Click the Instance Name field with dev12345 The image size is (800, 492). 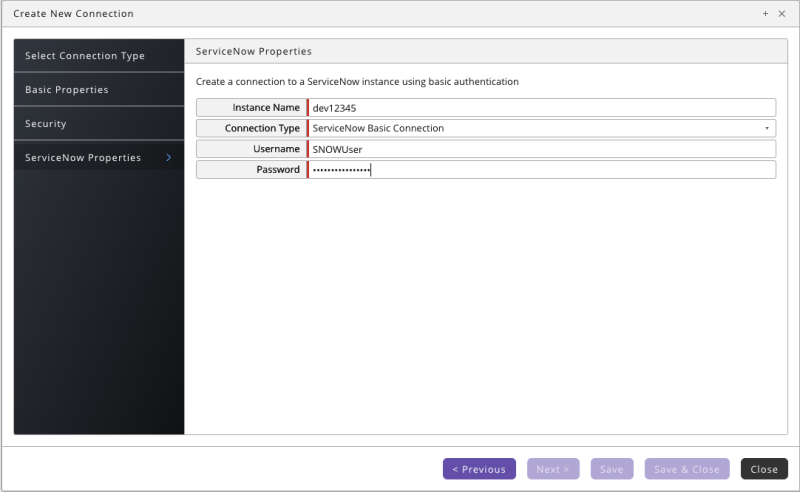pyautogui.click(x=542, y=108)
